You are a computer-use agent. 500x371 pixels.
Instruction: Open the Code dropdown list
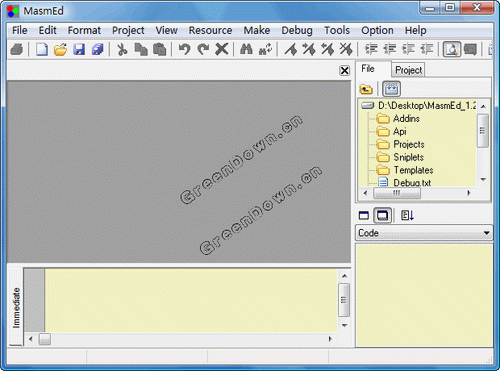click(x=487, y=233)
